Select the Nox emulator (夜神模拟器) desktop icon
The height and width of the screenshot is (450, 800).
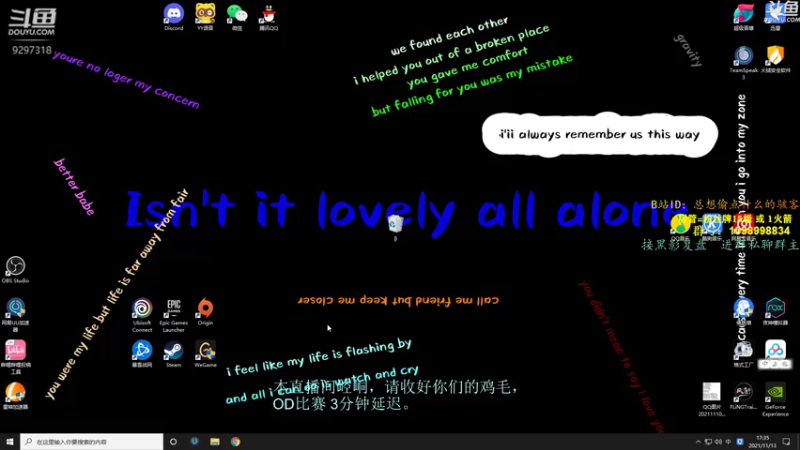click(775, 311)
